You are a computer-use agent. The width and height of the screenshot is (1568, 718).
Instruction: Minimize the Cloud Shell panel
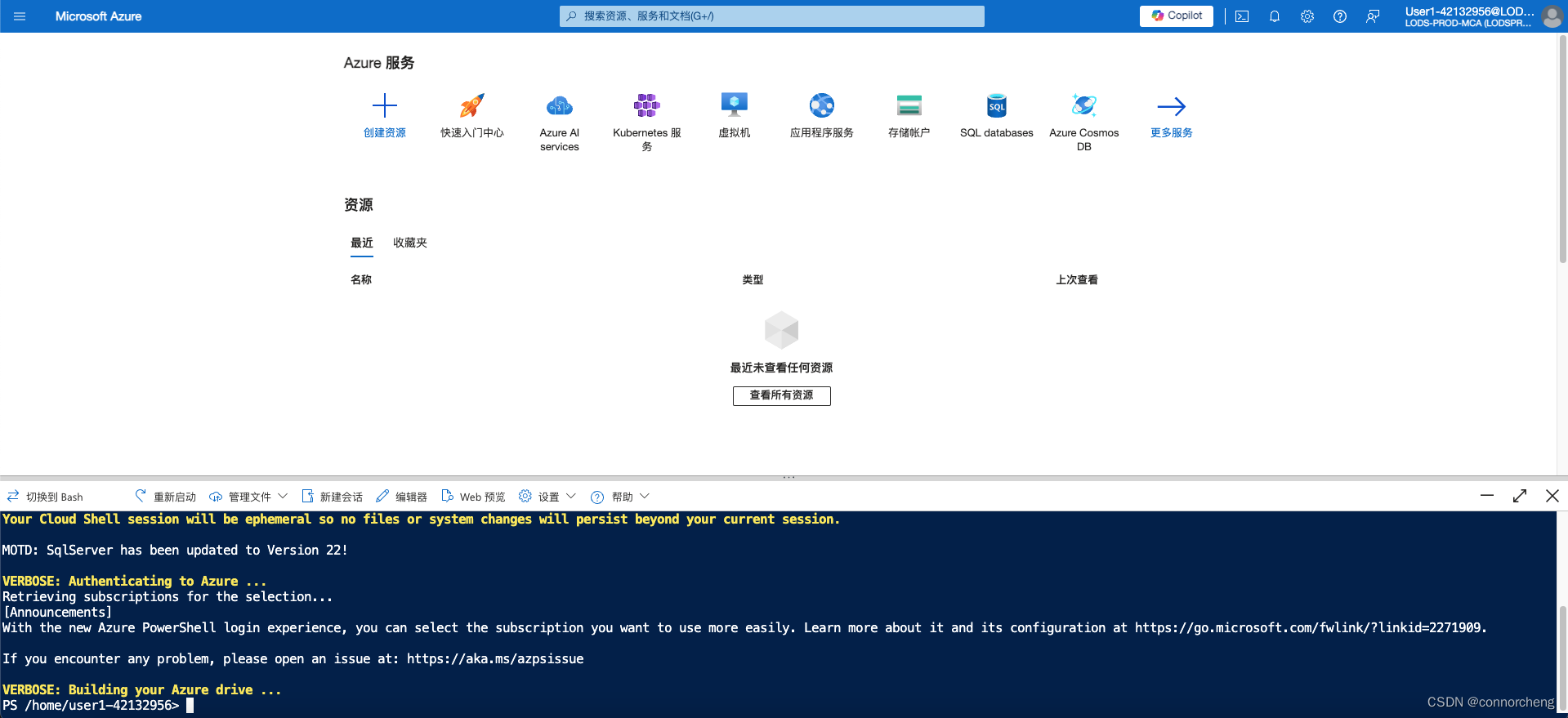click(x=1487, y=496)
